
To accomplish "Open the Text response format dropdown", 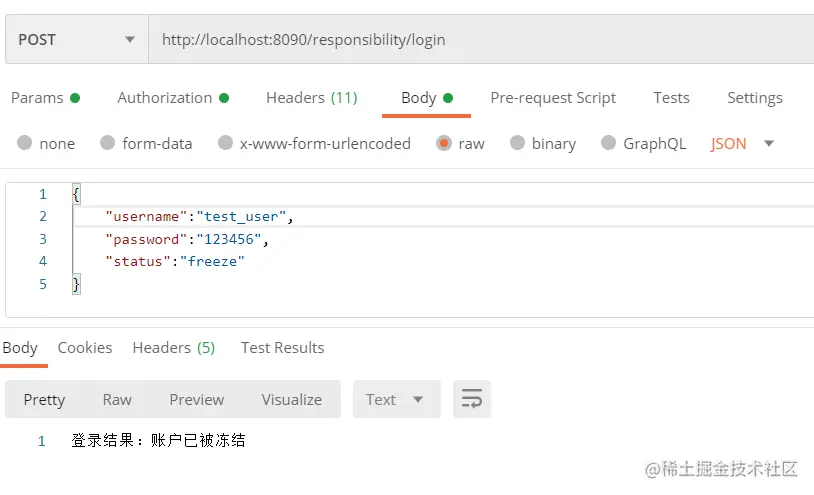I will [x=396, y=399].
